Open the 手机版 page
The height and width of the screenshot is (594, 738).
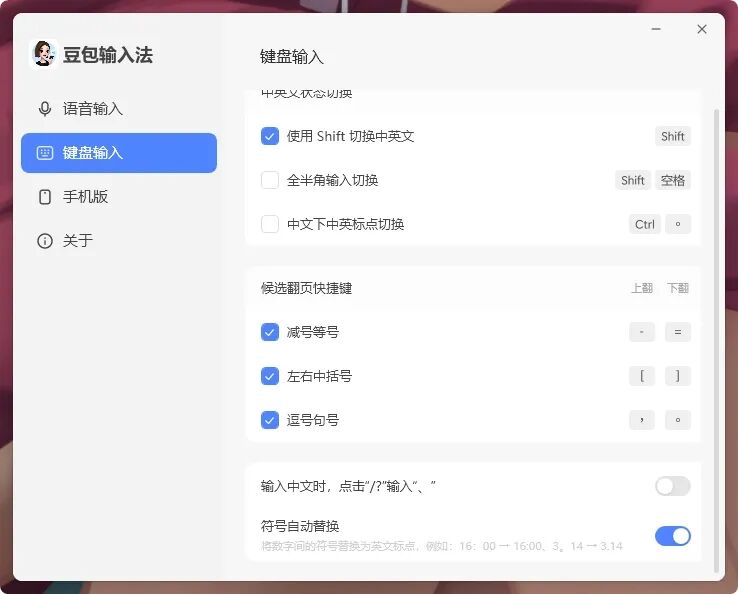tap(119, 197)
